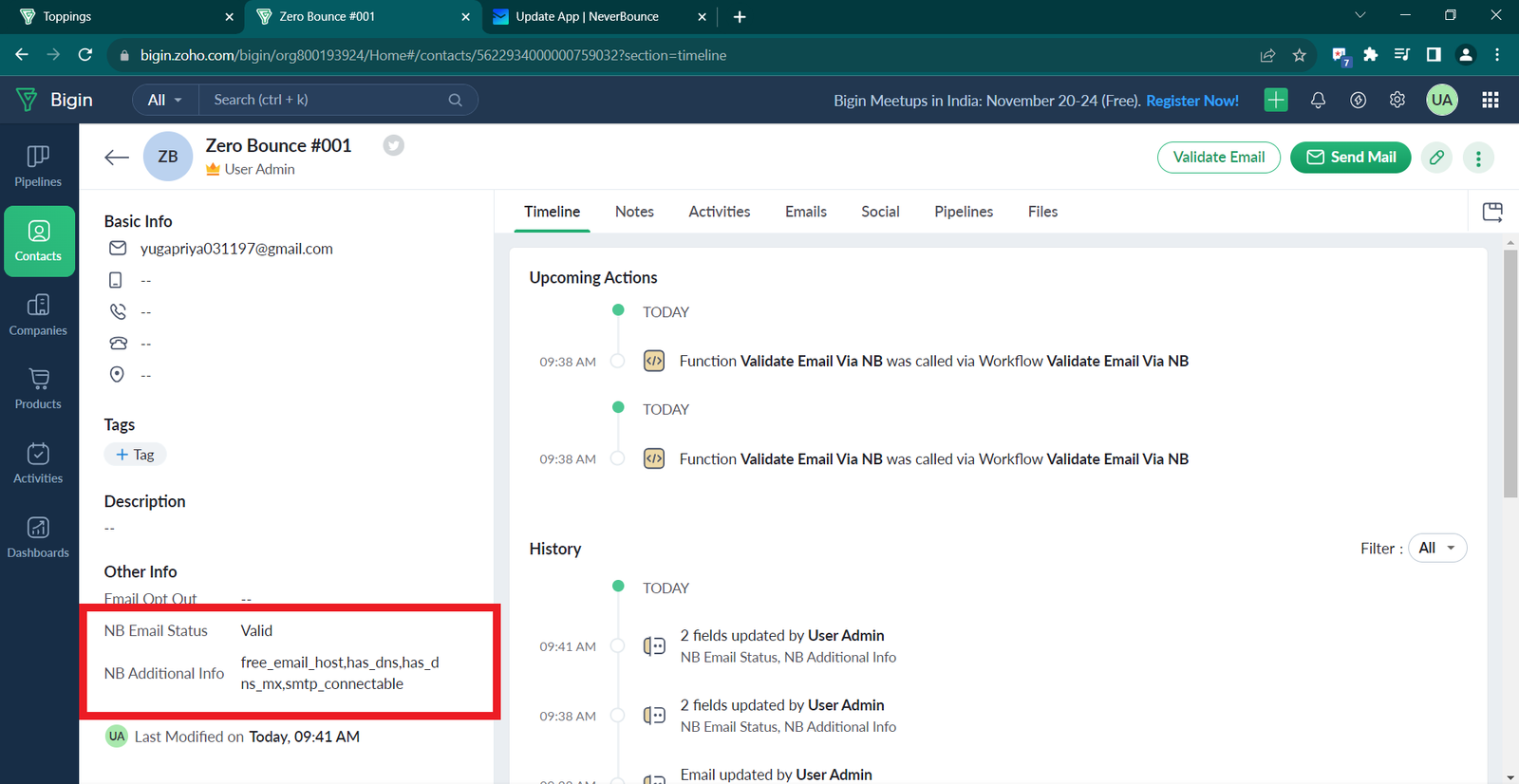The image size is (1519, 784).
Task: Click the Register Now link
Action: tap(1192, 101)
